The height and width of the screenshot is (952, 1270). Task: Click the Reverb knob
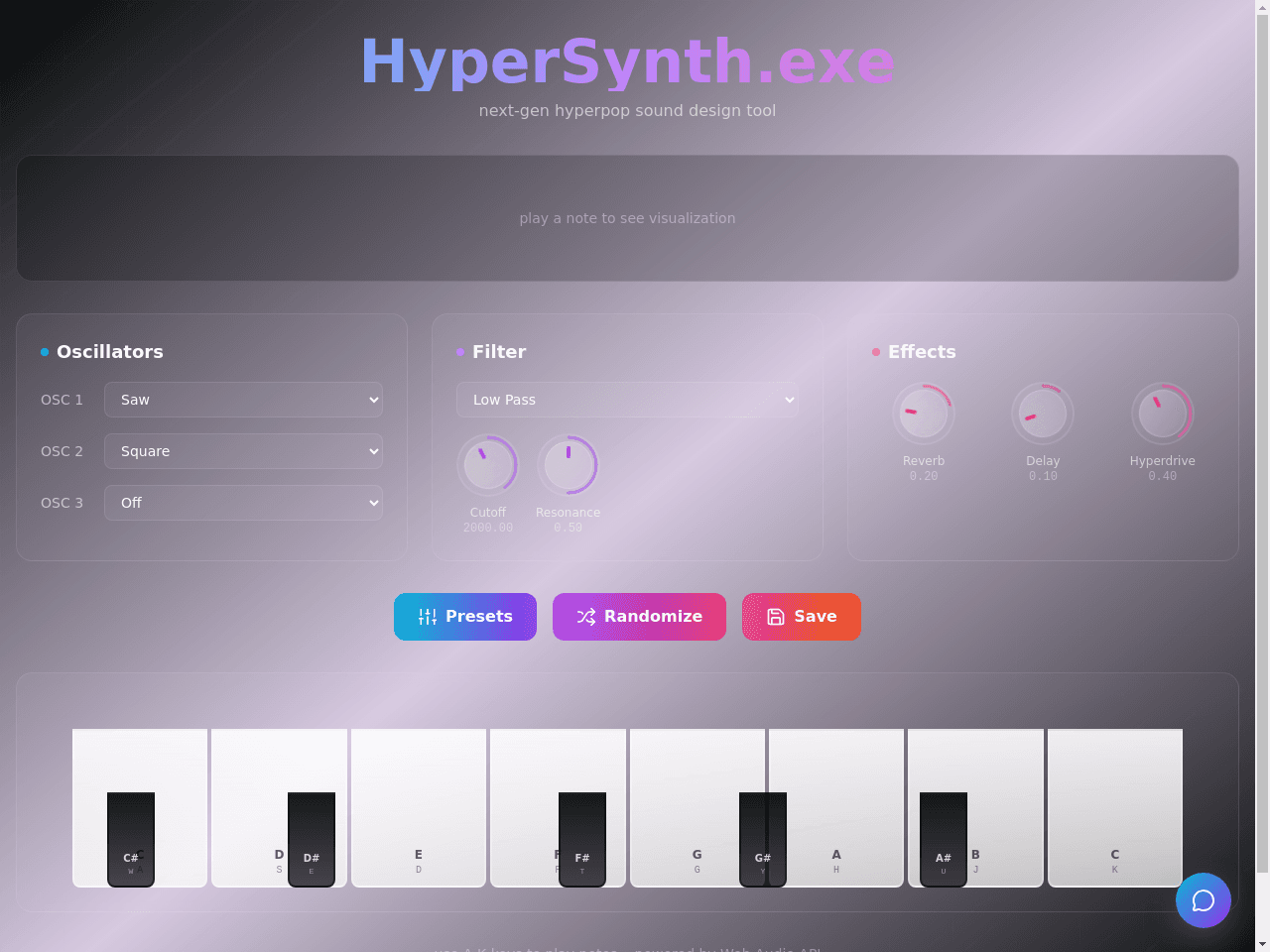pos(924,414)
